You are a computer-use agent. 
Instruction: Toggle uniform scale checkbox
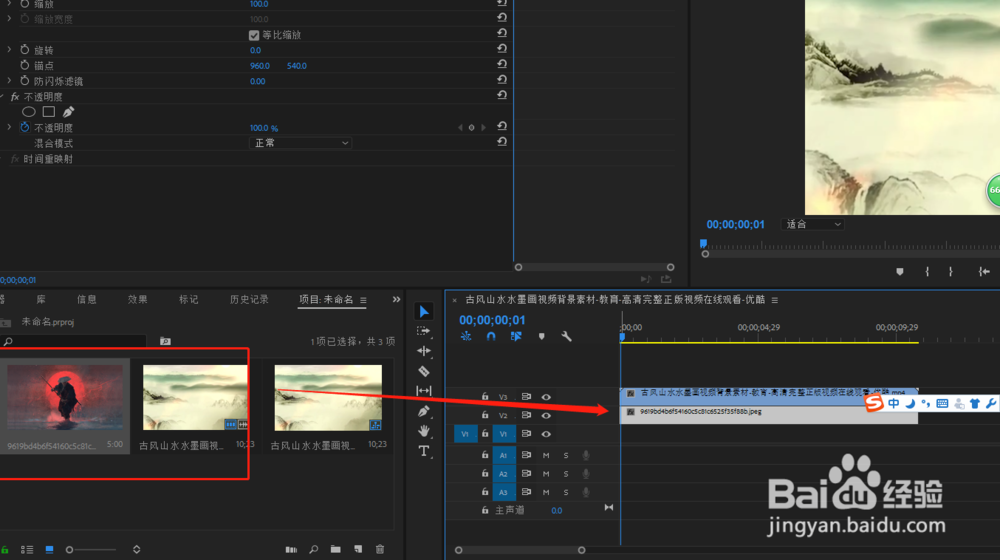[x=254, y=35]
